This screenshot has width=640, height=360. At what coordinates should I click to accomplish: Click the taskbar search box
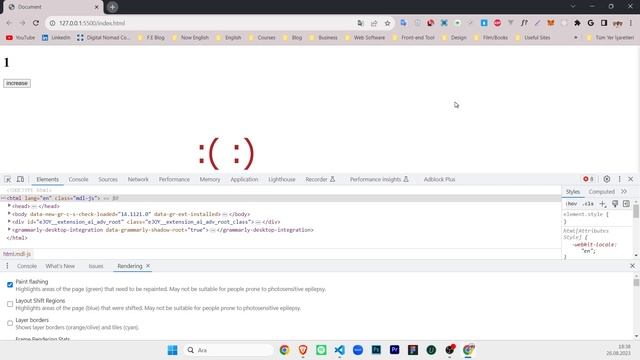[229, 350]
